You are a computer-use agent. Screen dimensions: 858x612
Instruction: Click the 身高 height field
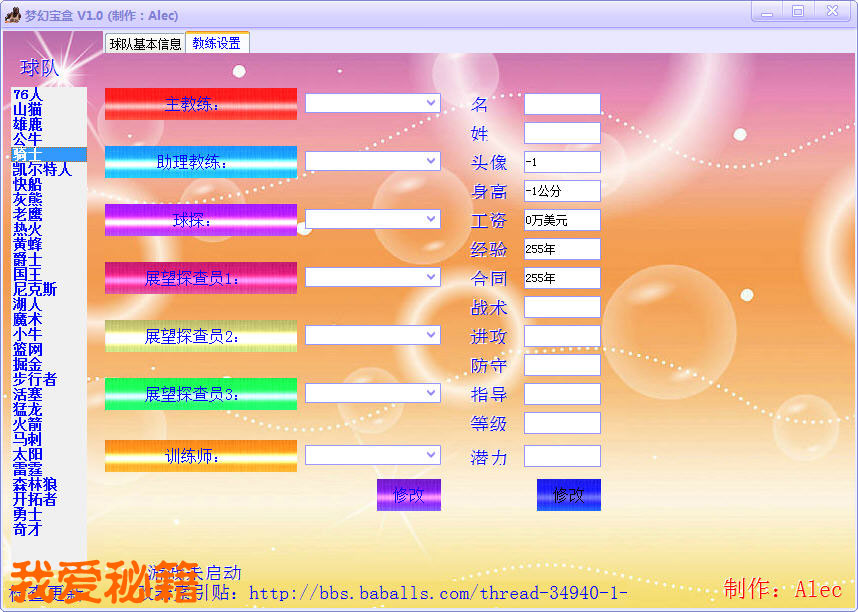click(561, 191)
